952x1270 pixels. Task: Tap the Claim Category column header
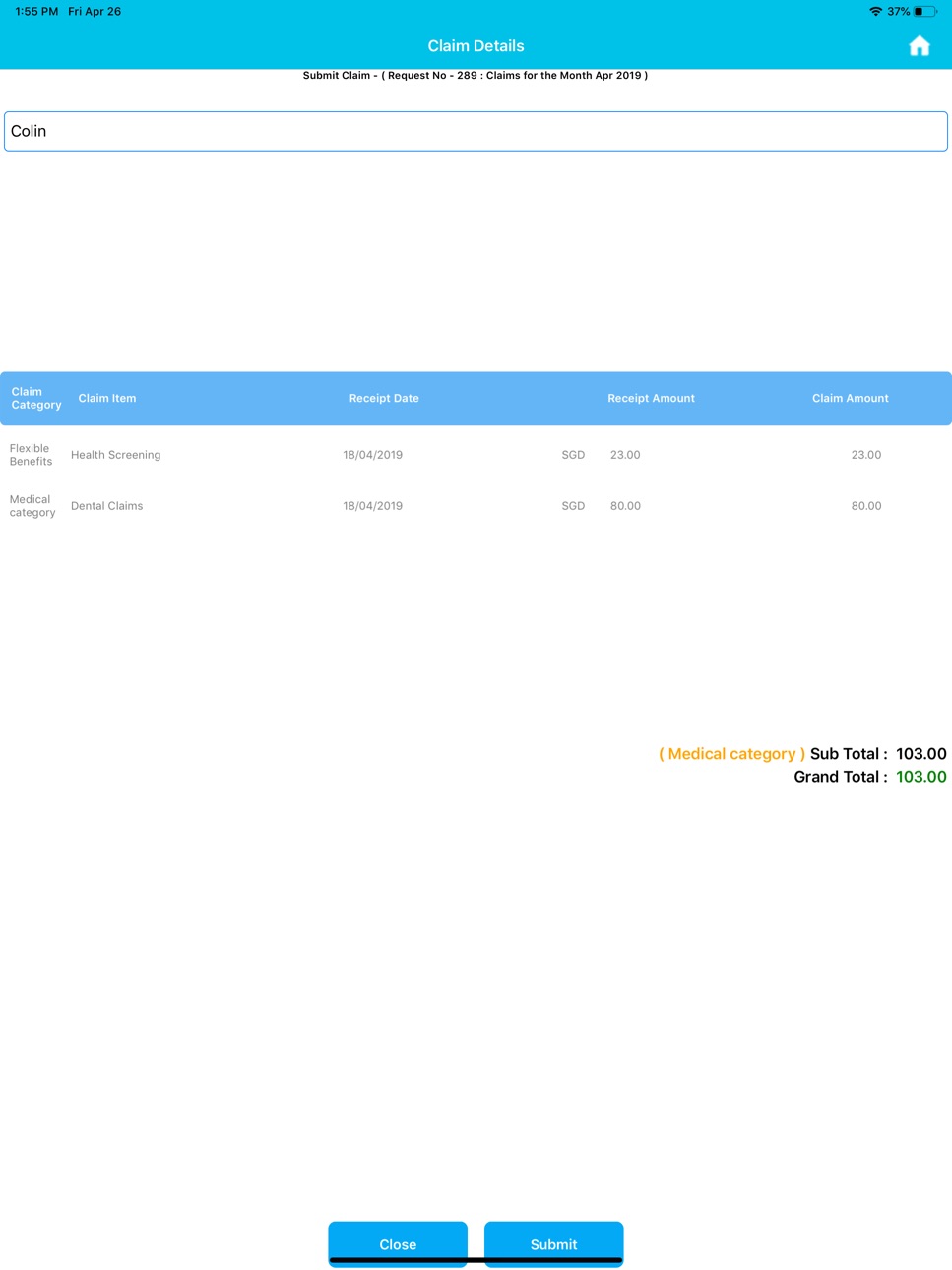point(36,398)
